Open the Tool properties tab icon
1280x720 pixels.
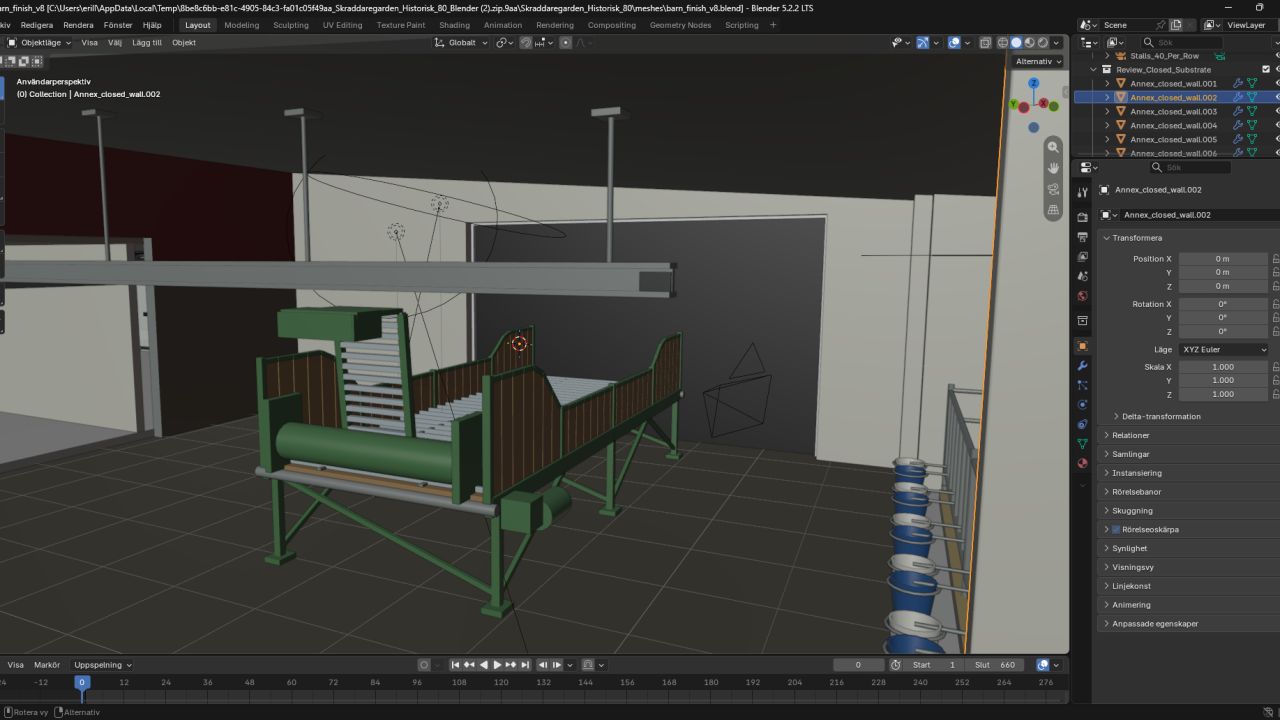click(1082, 192)
